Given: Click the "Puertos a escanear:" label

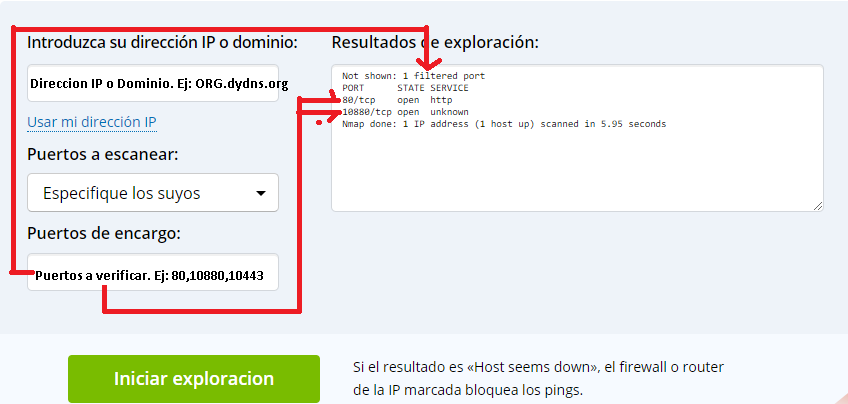Looking at the screenshot, I should pos(103,154).
